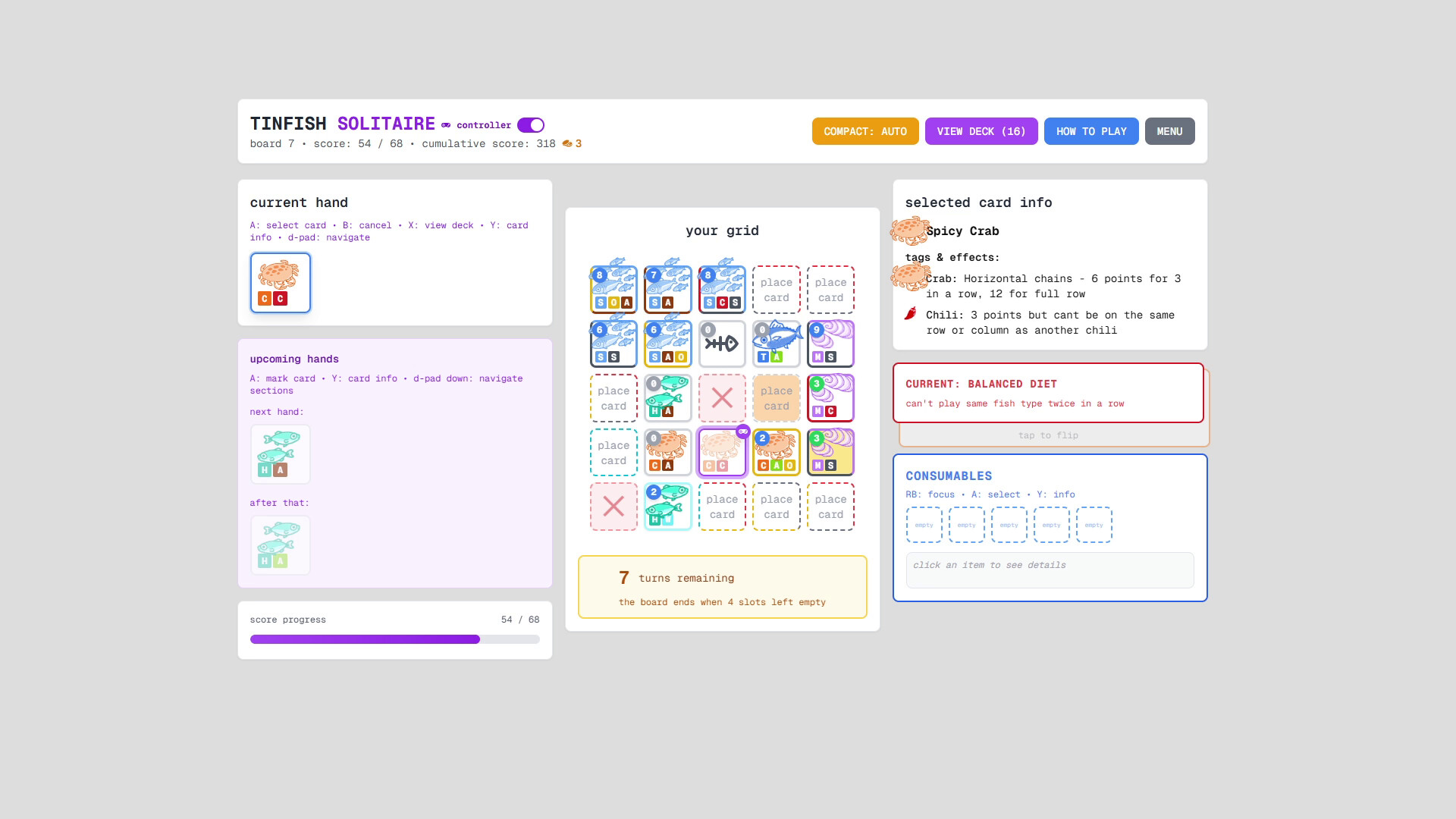Click the orange highlighted place card slot
This screenshot has height=819, width=1456.
777,398
